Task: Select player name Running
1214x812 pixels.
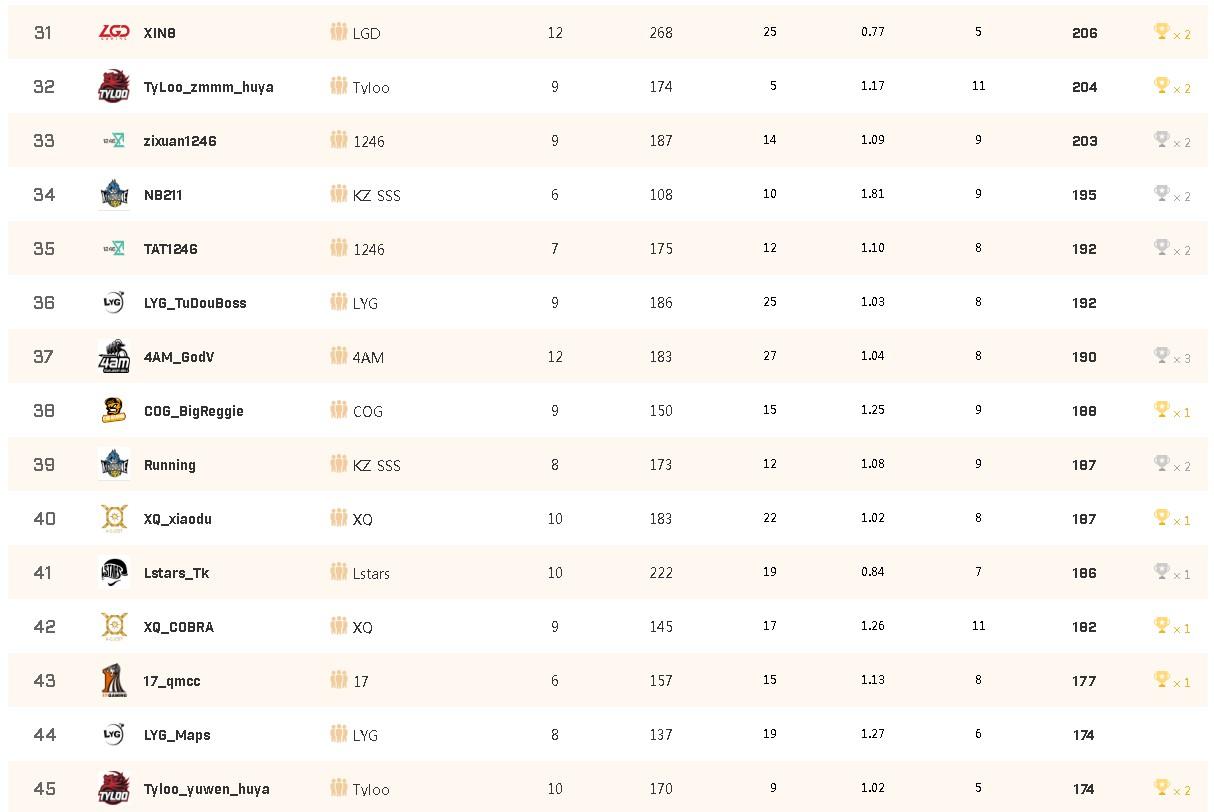Action: (170, 465)
